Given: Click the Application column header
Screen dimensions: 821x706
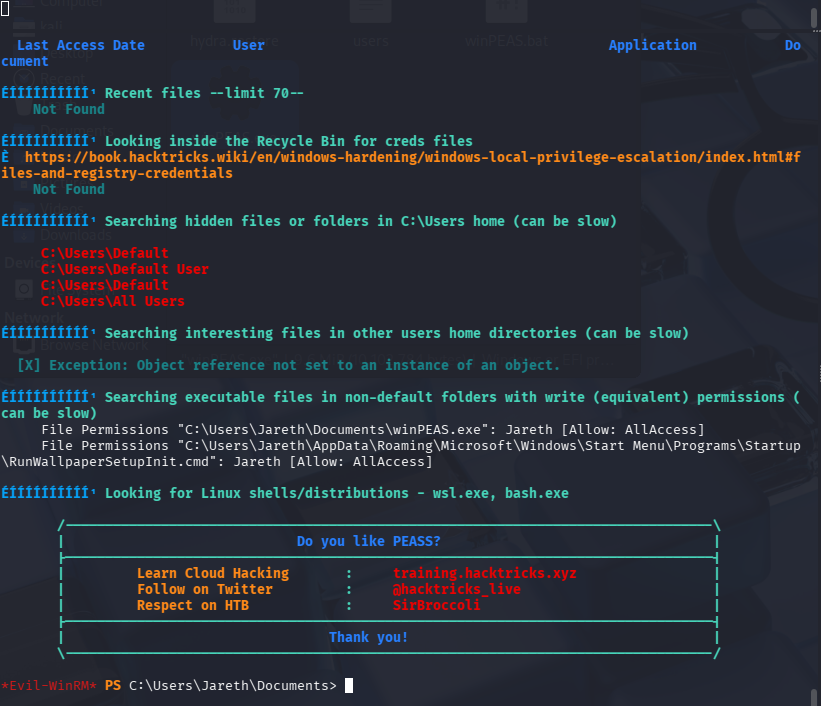Looking at the screenshot, I should click(652, 45).
